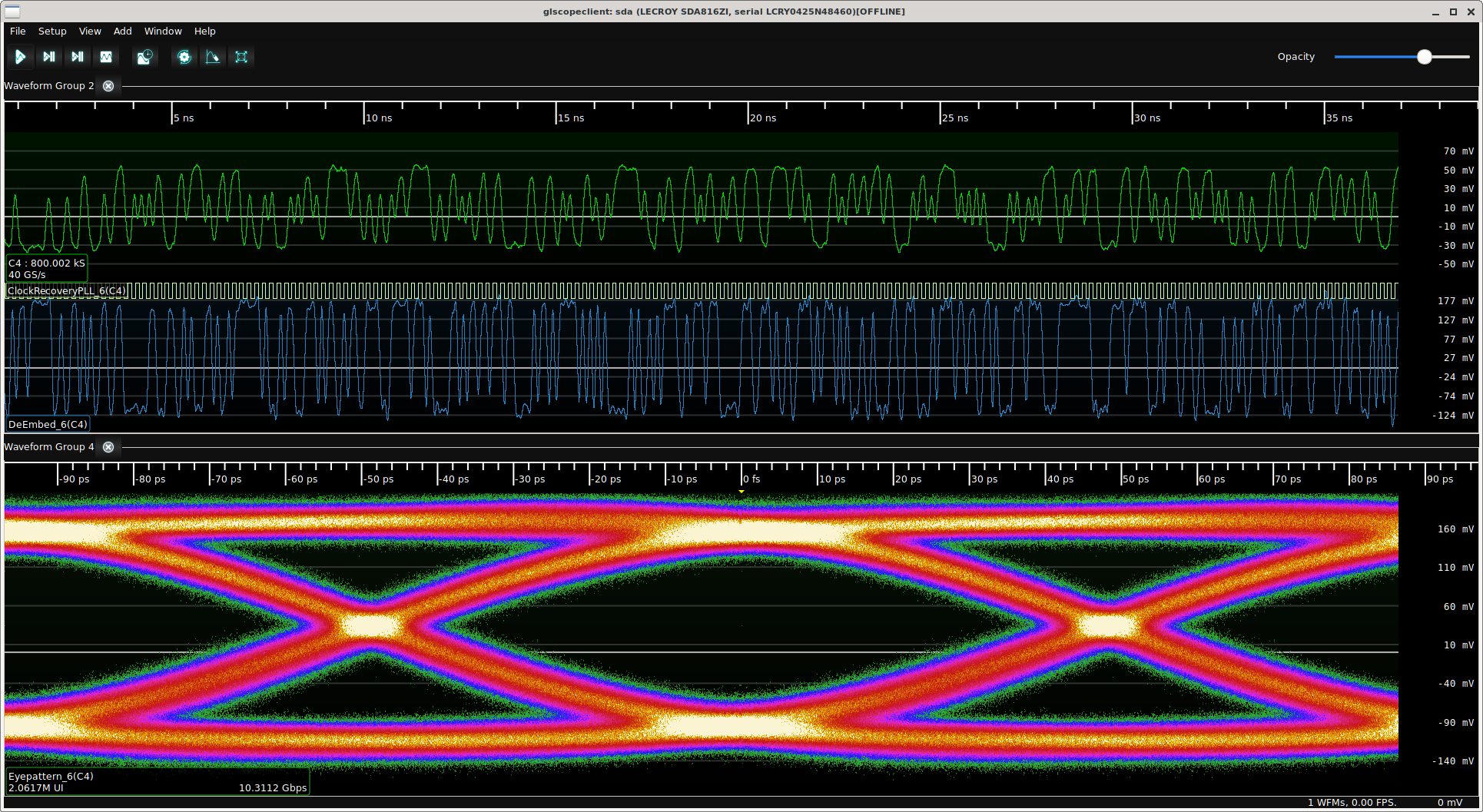Click the Waveform Group 4 title
The image size is (1483, 812).
tap(49, 447)
